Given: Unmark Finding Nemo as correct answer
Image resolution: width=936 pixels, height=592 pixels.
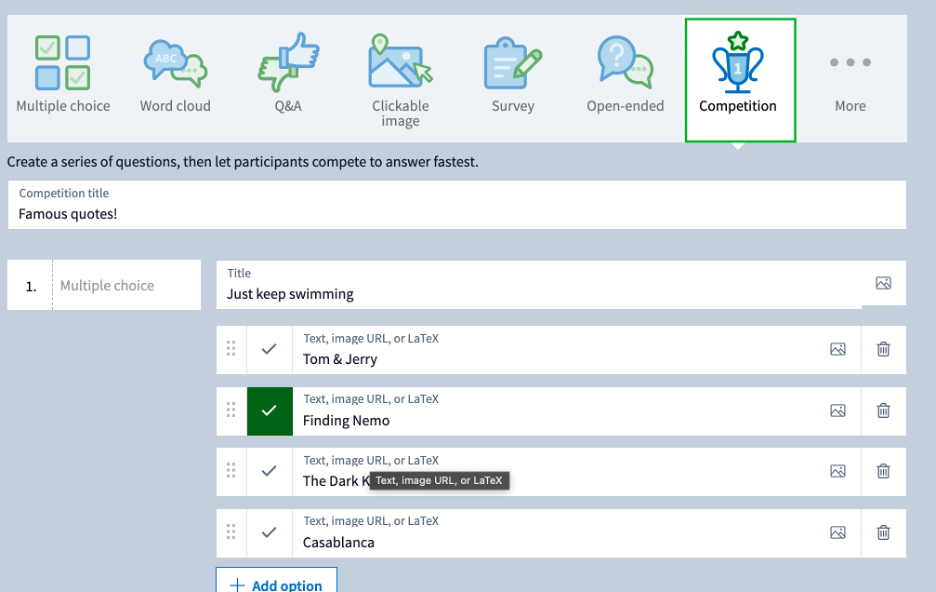Looking at the screenshot, I should tap(269, 411).
